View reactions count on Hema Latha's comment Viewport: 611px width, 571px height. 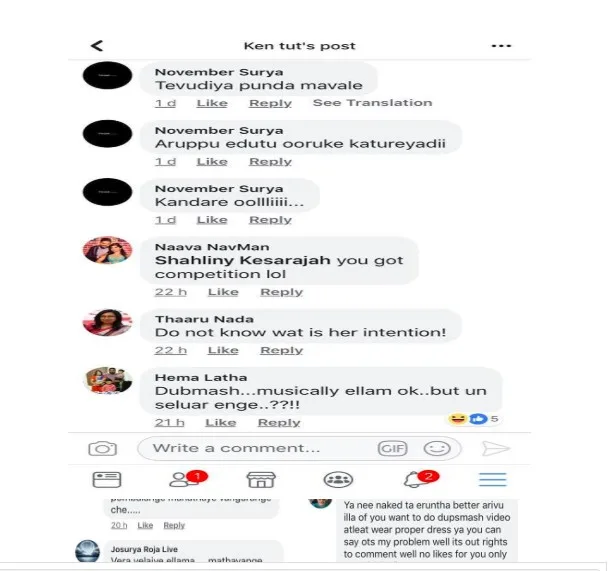[473, 419]
